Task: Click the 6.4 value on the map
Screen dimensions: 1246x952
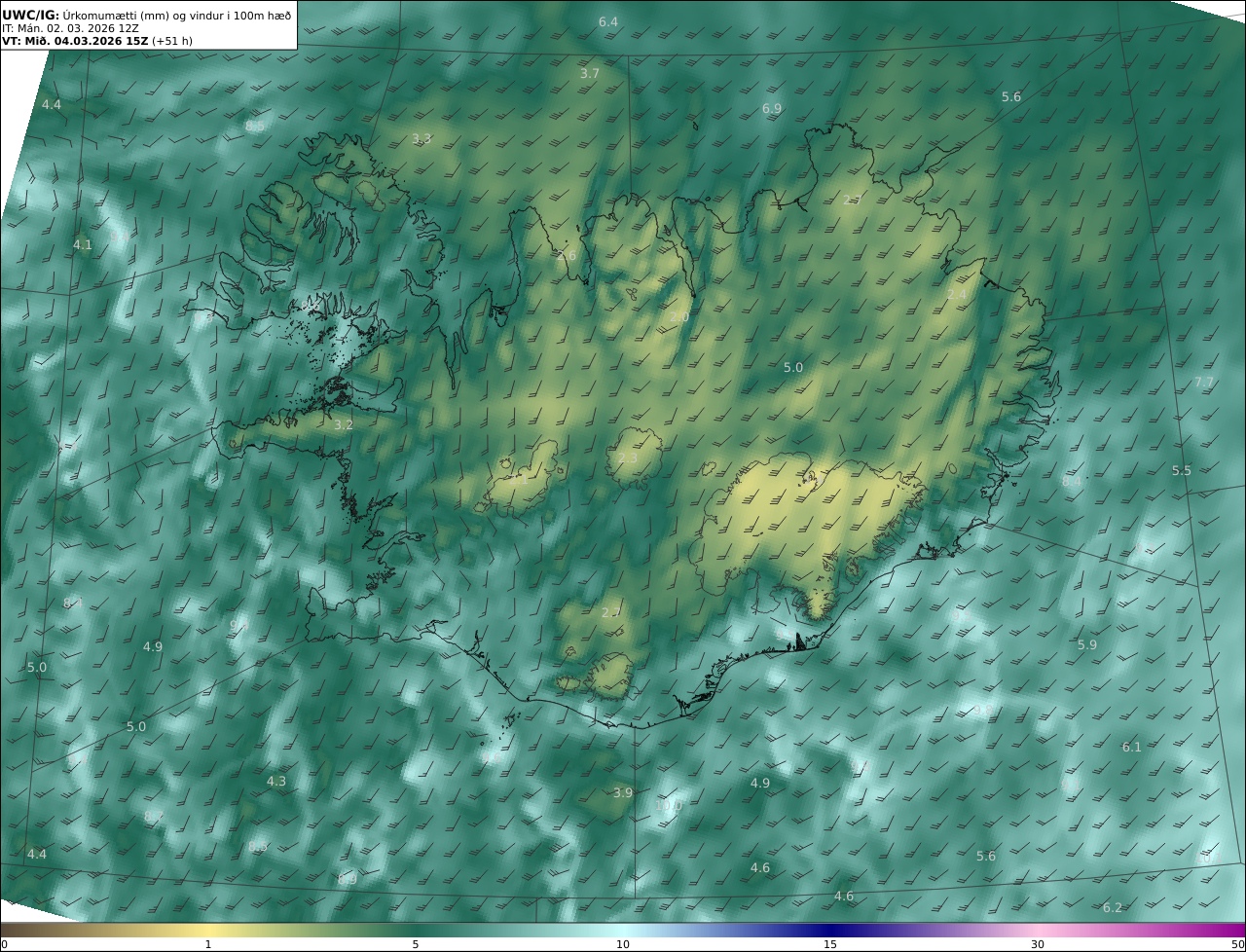Action: [608, 21]
